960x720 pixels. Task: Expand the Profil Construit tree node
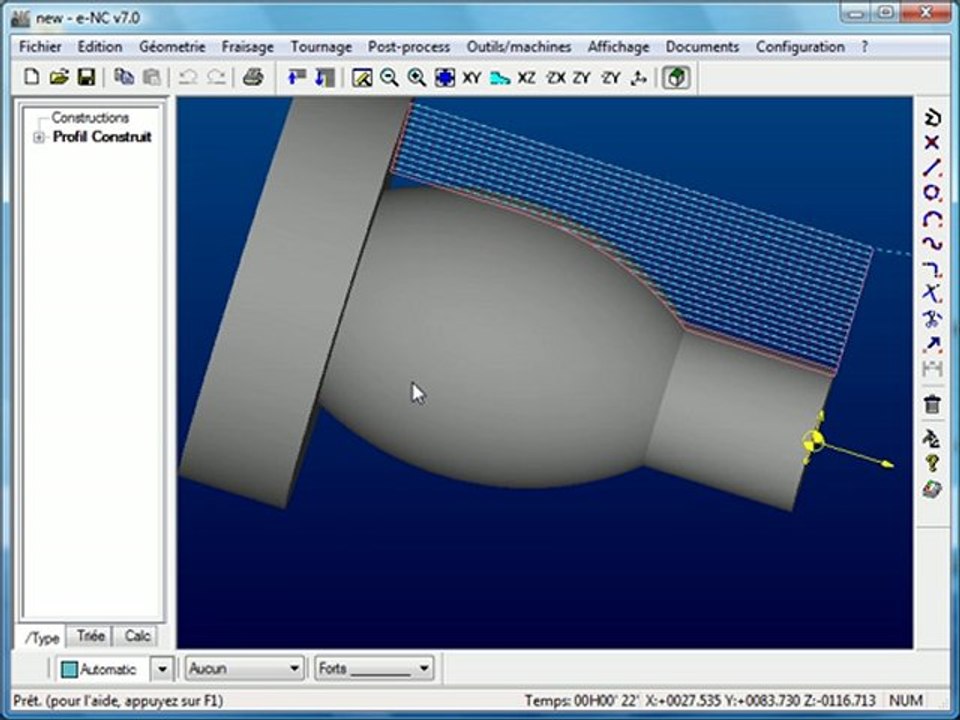(39, 137)
